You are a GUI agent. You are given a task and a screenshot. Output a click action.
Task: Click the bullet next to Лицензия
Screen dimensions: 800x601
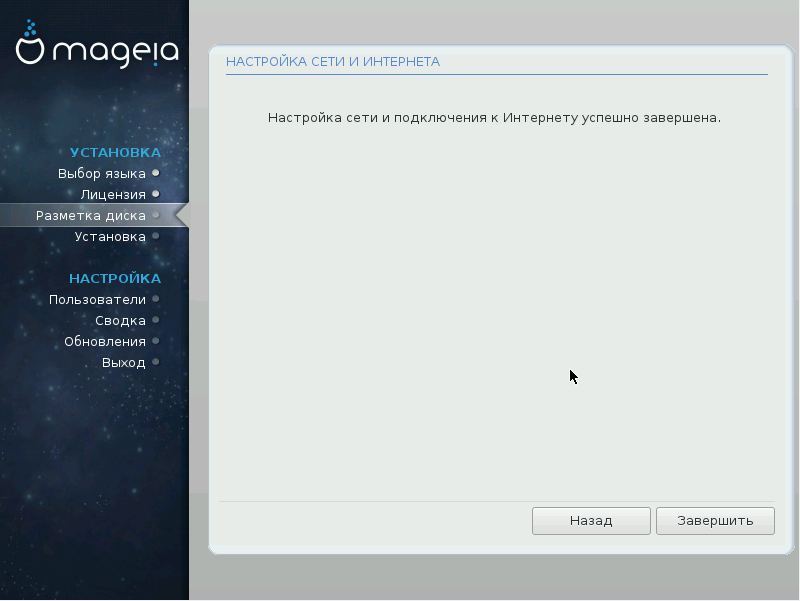coord(156,194)
